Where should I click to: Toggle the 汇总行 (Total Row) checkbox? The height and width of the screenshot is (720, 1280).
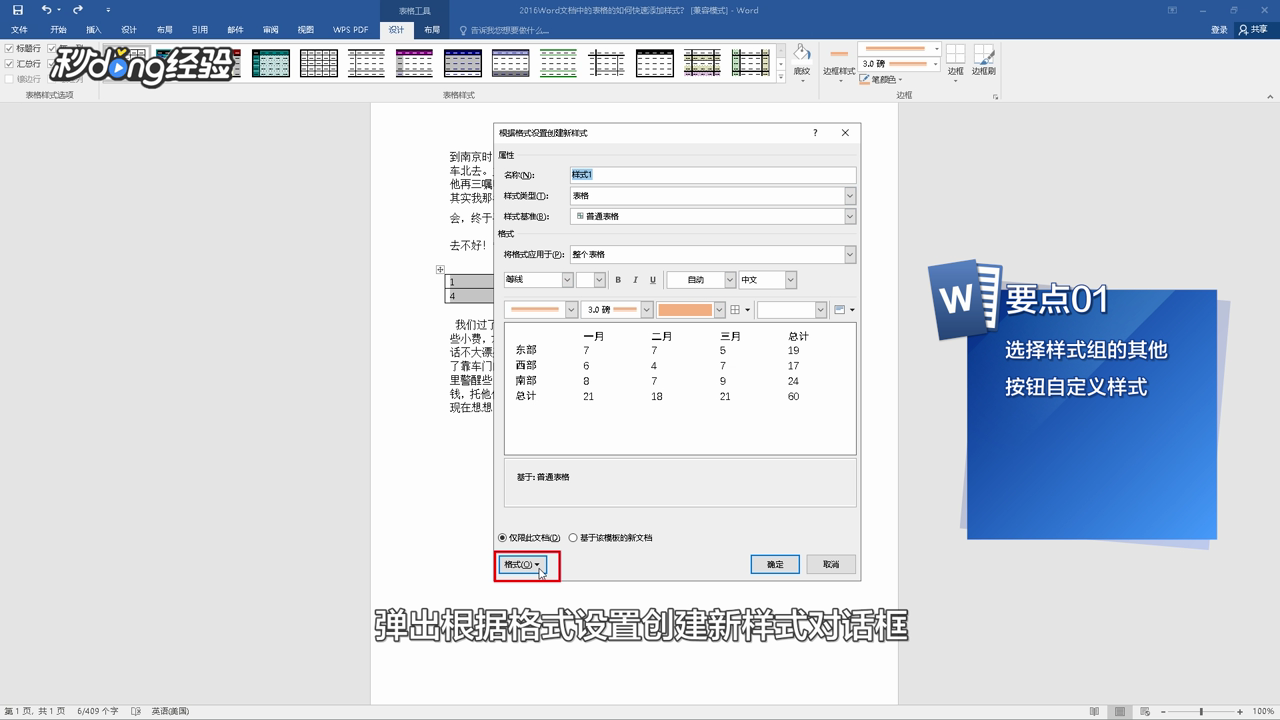click(x=10, y=63)
